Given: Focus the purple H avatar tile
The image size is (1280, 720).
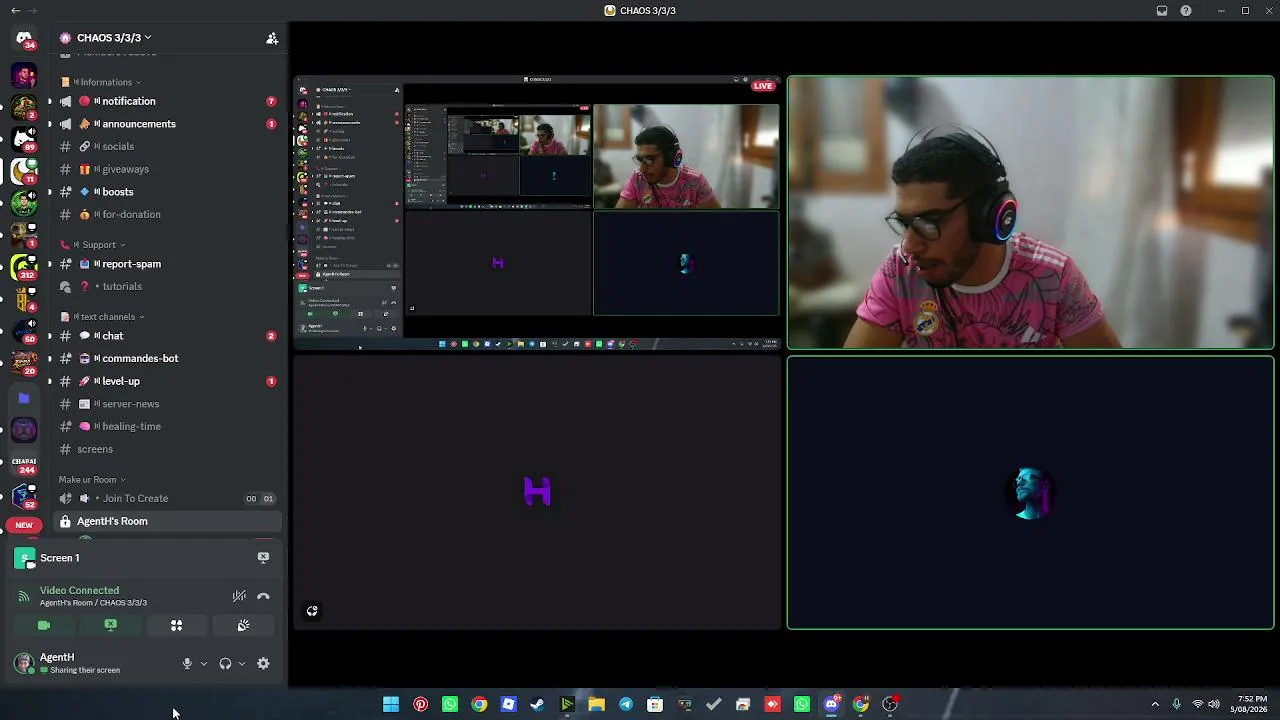Looking at the screenshot, I should click(x=537, y=493).
